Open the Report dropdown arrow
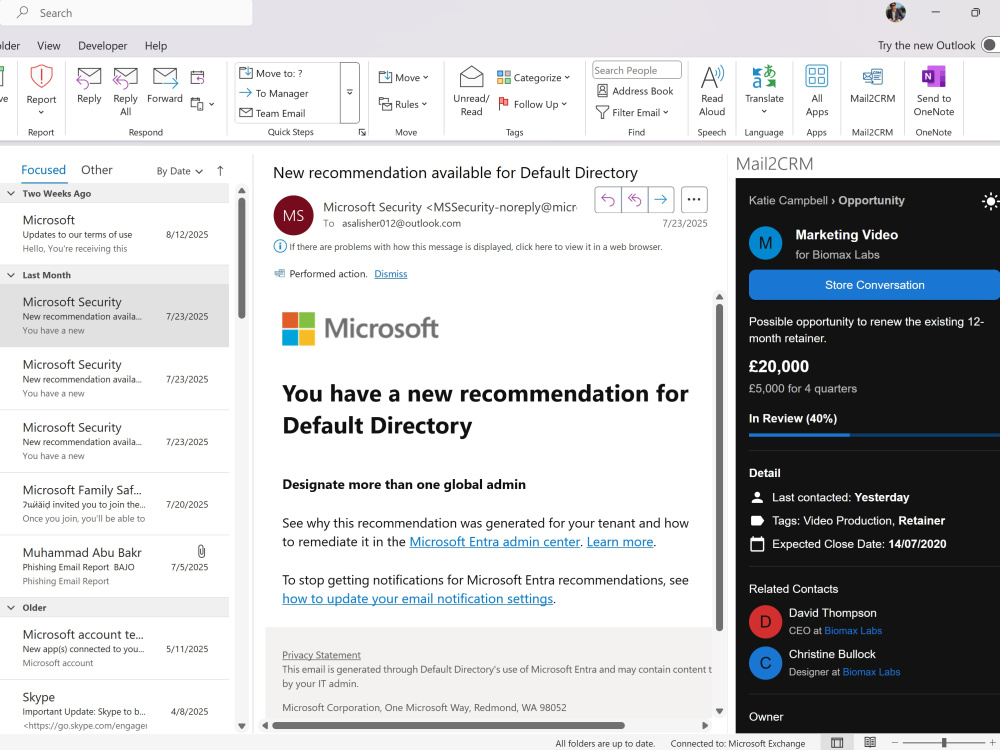Image resolution: width=1000 pixels, height=750 pixels. coord(41,112)
